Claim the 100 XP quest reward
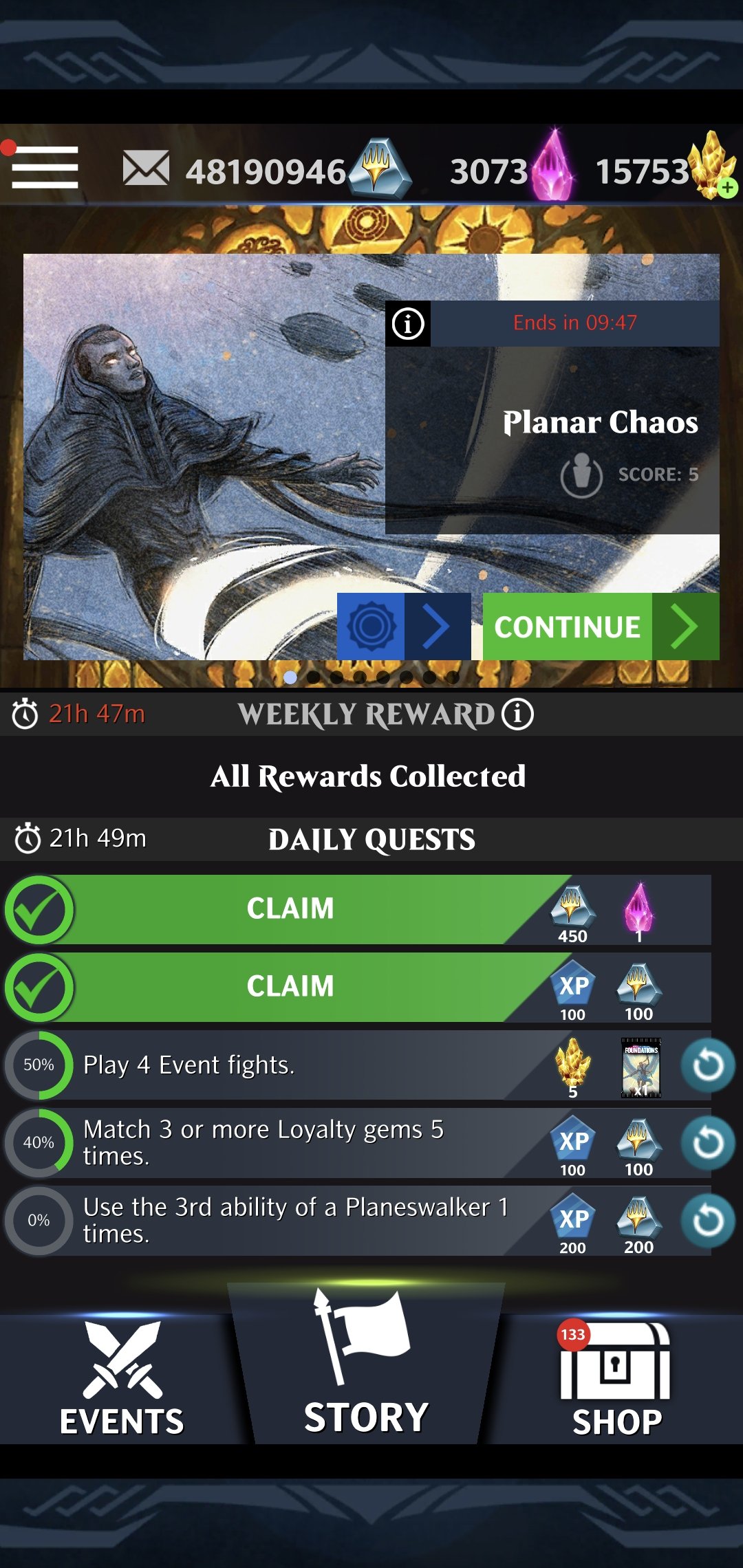Screen dimensions: 743x1568 coord(290,987)
